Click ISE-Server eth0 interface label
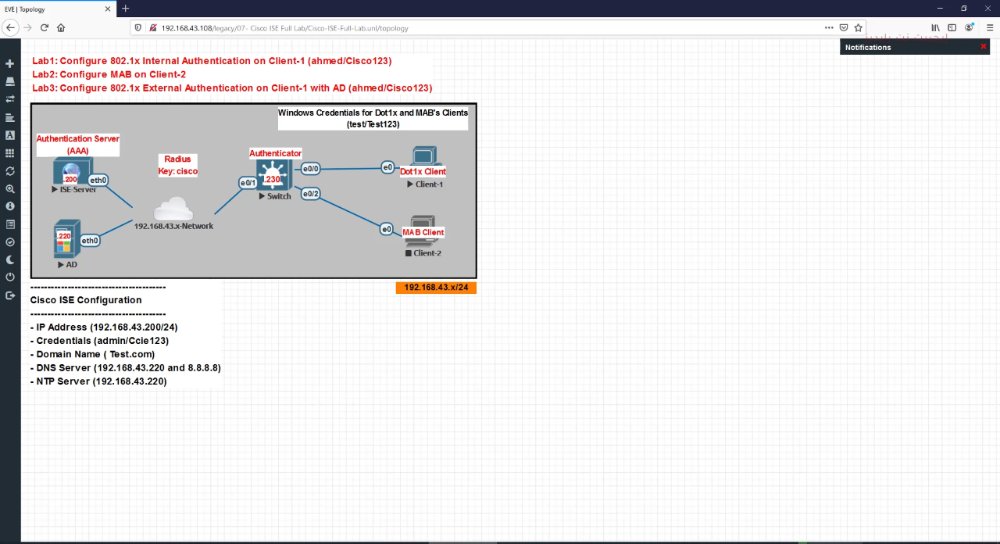Viewport: 1000px width, 544px height. 98,180
